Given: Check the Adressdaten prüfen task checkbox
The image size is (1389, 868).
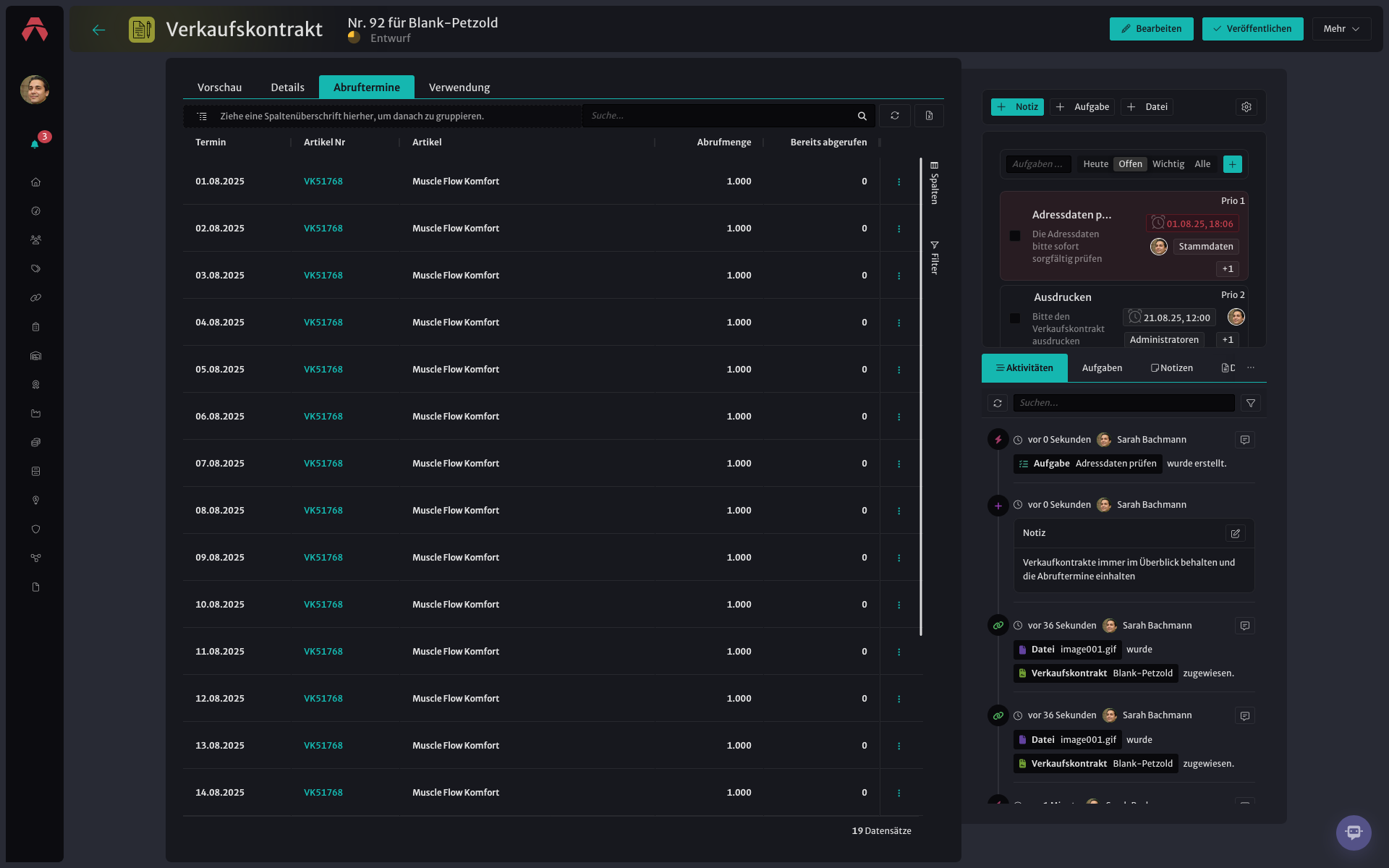Looking at the screenshot, I should coord(1015,236).
